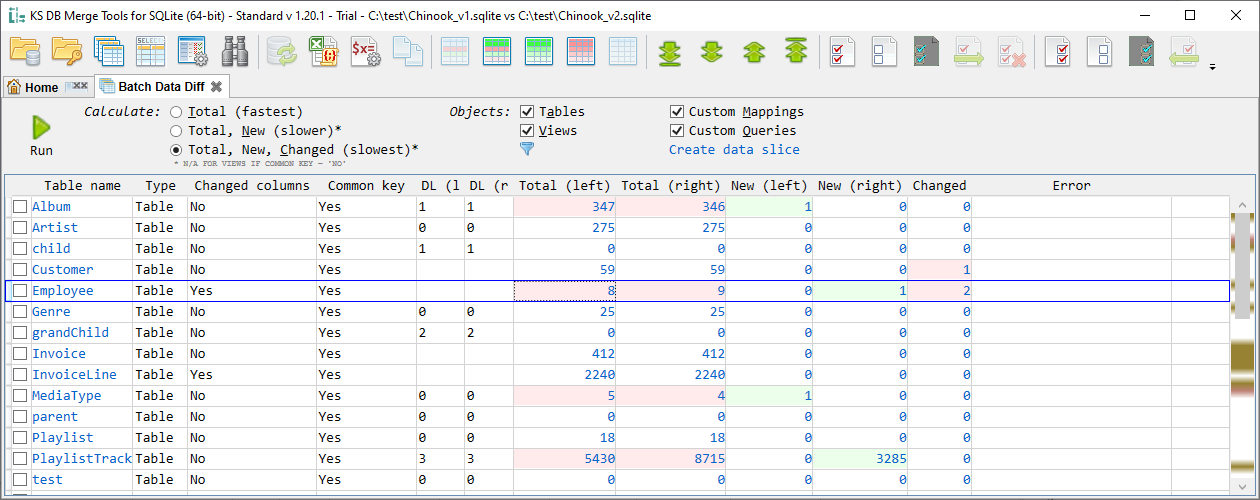Click the dark inverted-checks icon beside right-arrow merge
Viewport: 1260px width, 500px height.
pos(926,51)
